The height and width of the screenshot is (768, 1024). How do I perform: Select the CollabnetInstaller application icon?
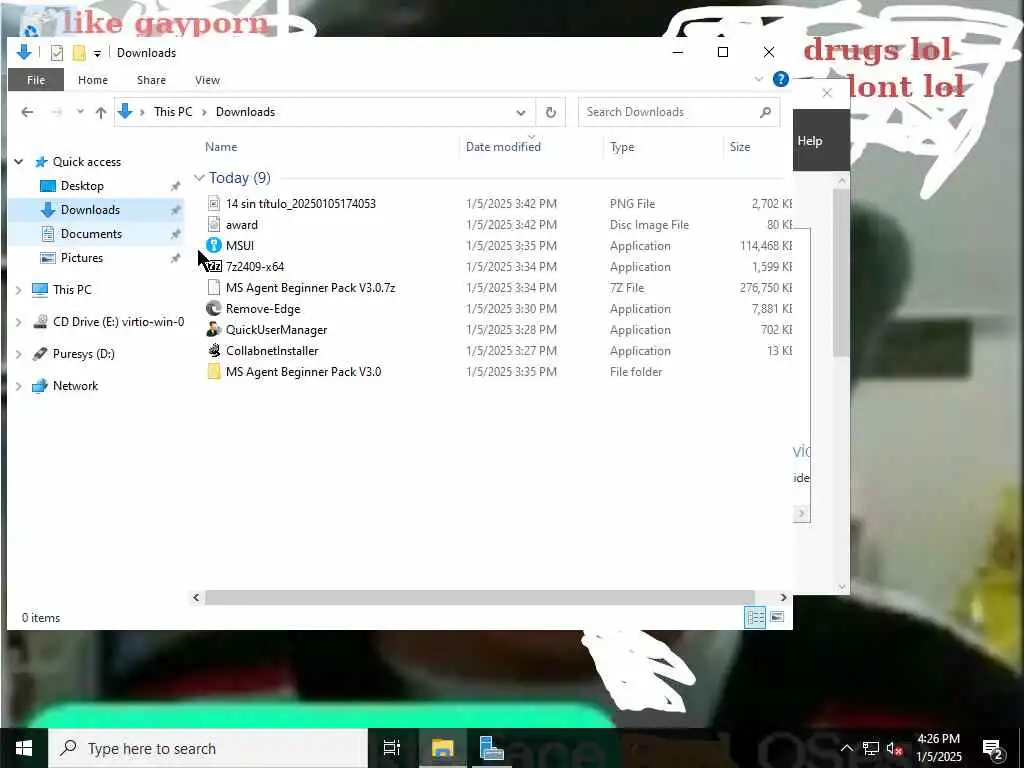(x=214, y=350)
